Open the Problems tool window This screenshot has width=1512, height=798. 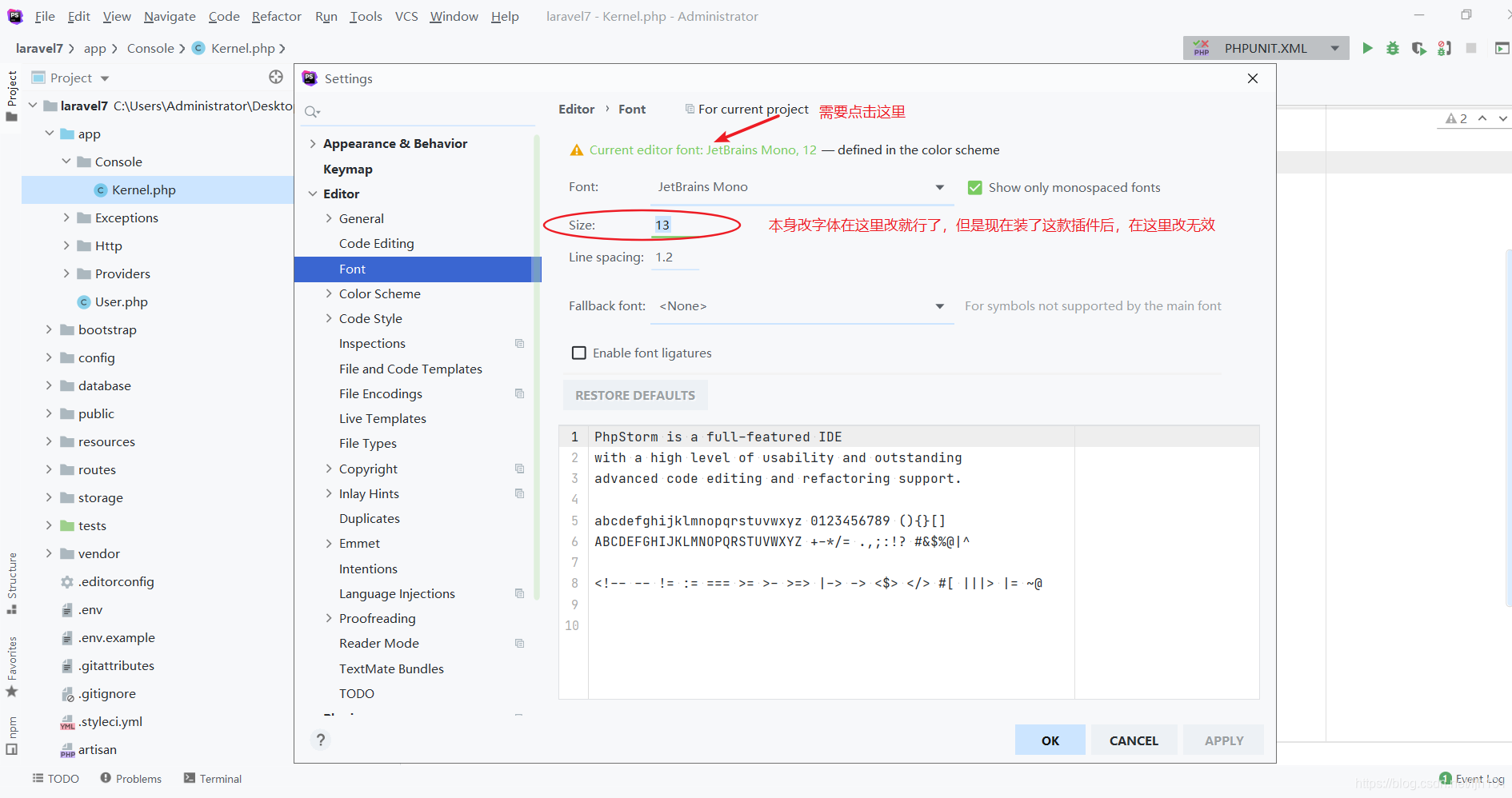[x=131, y=779]
